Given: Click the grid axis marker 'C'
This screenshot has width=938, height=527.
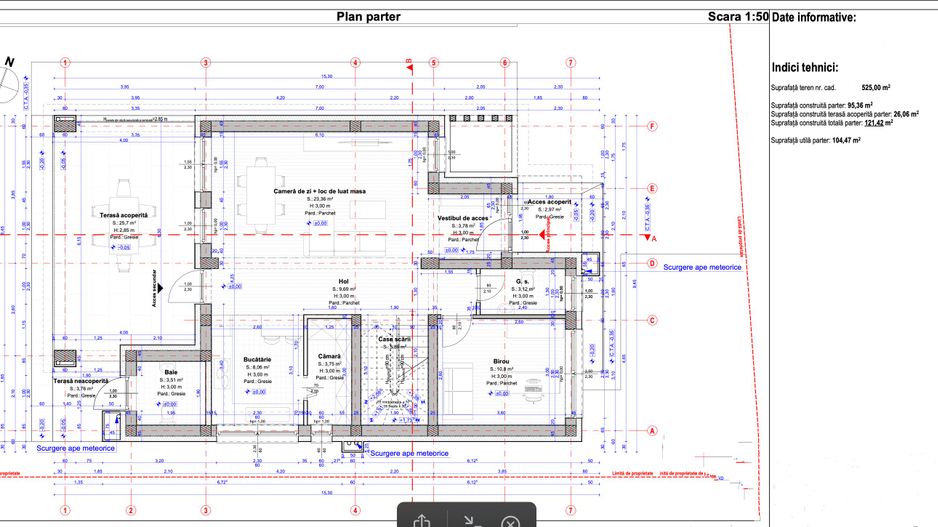Looking at the screenshot, I should point(652,321).
